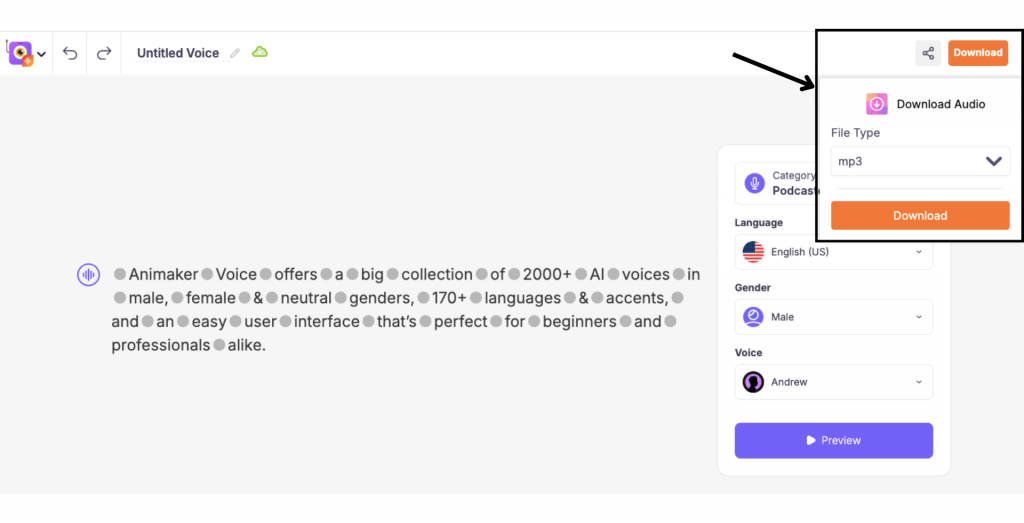
Task: Edit project name with pencil icon
Action: click(x=235, y=54)
